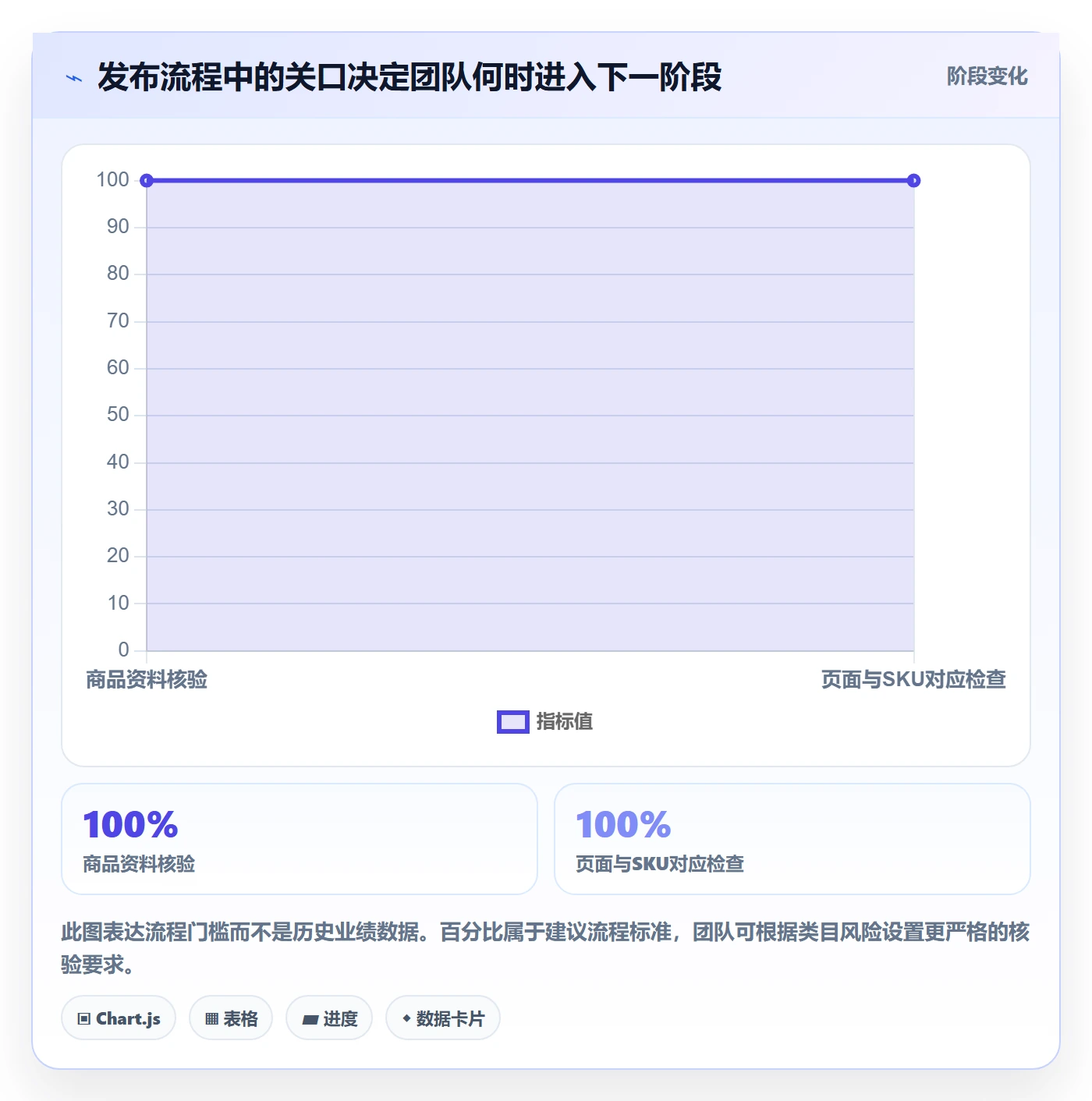Click the 数据卡片 tag chip
This screenshot has height=1101, width=1092.
[x=443, y=1018]
